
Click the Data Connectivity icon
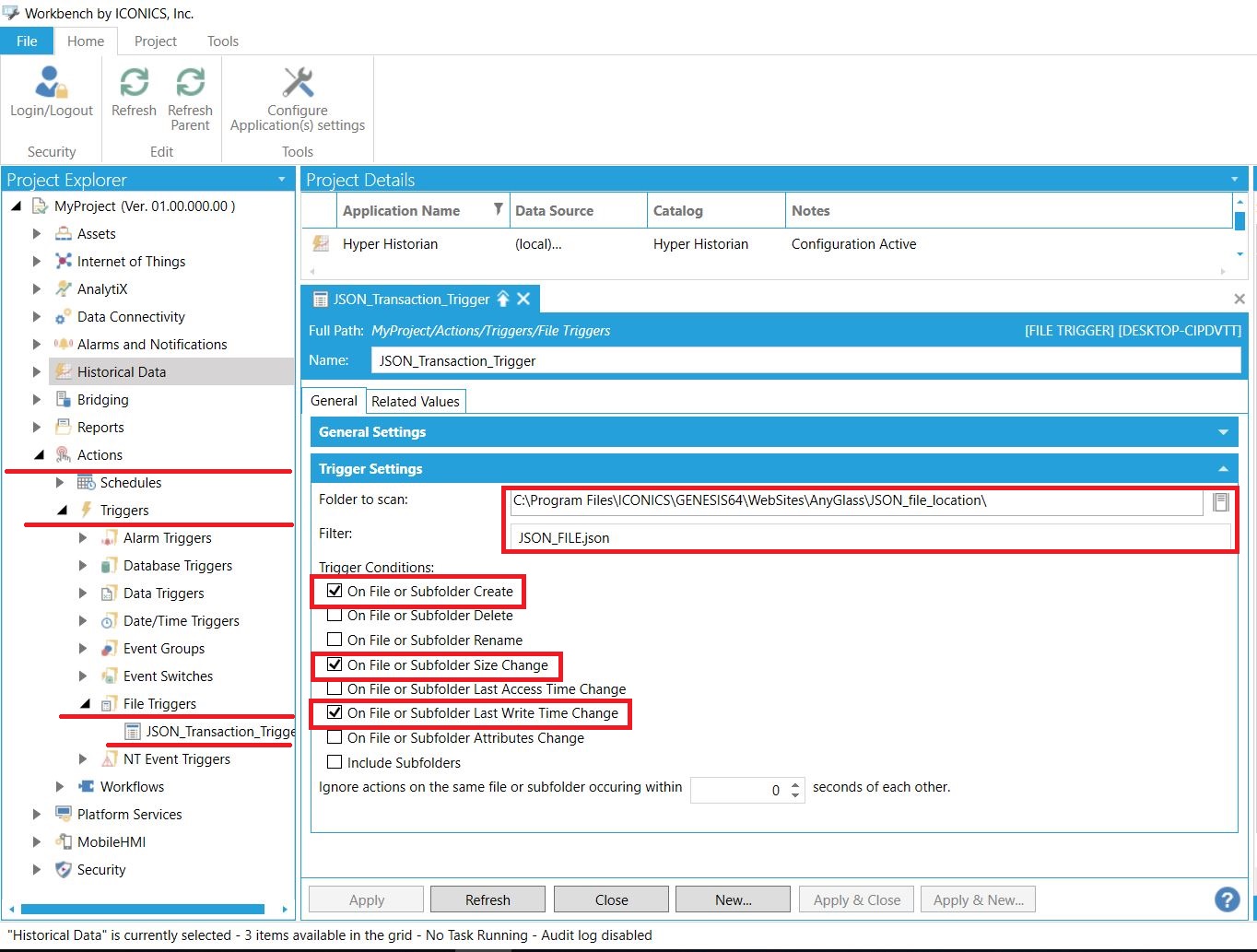coord(63,317)
